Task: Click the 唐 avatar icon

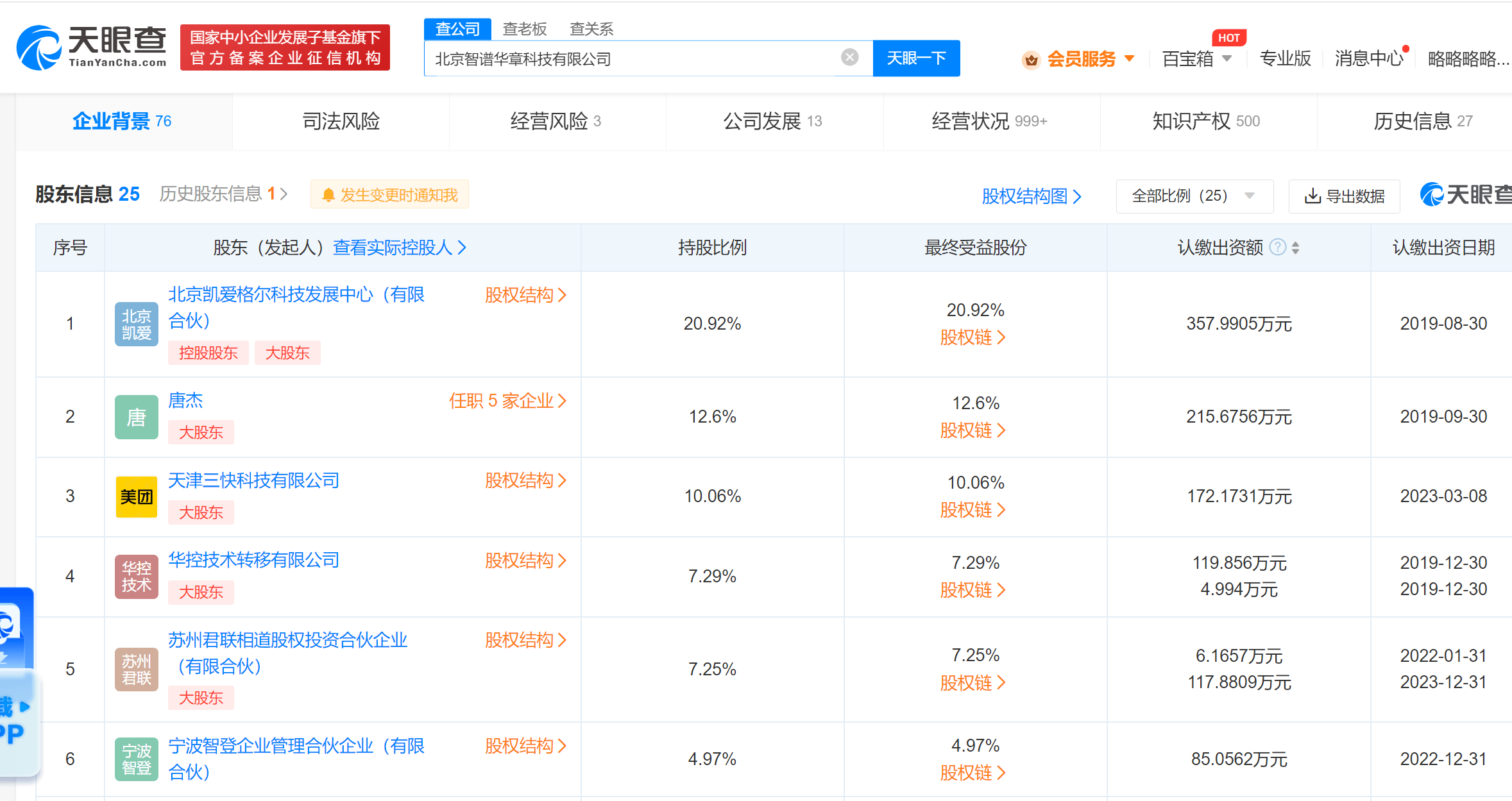Action: (x=136, y=417)
